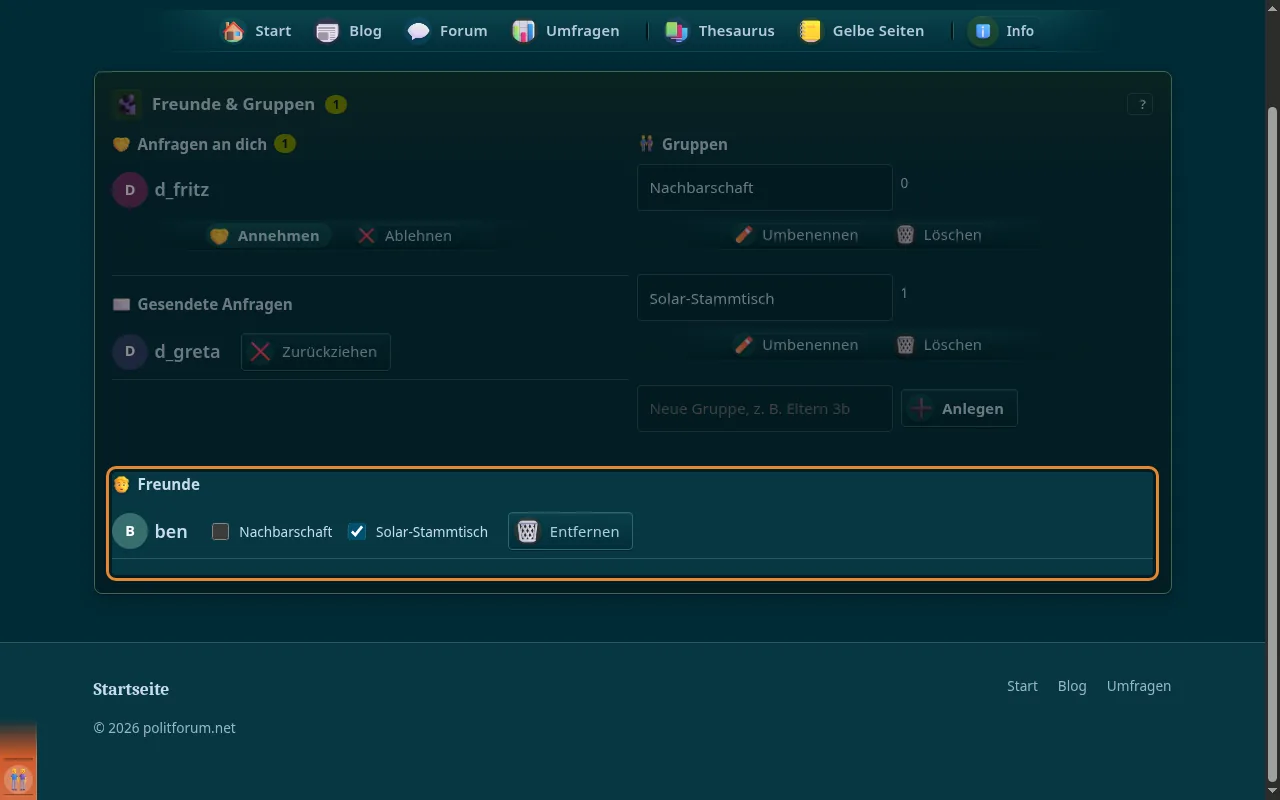Click the Umfragen chart icon
Image resolution: width=1280 pixels, height=800 pixels.
tap(523, 31)
